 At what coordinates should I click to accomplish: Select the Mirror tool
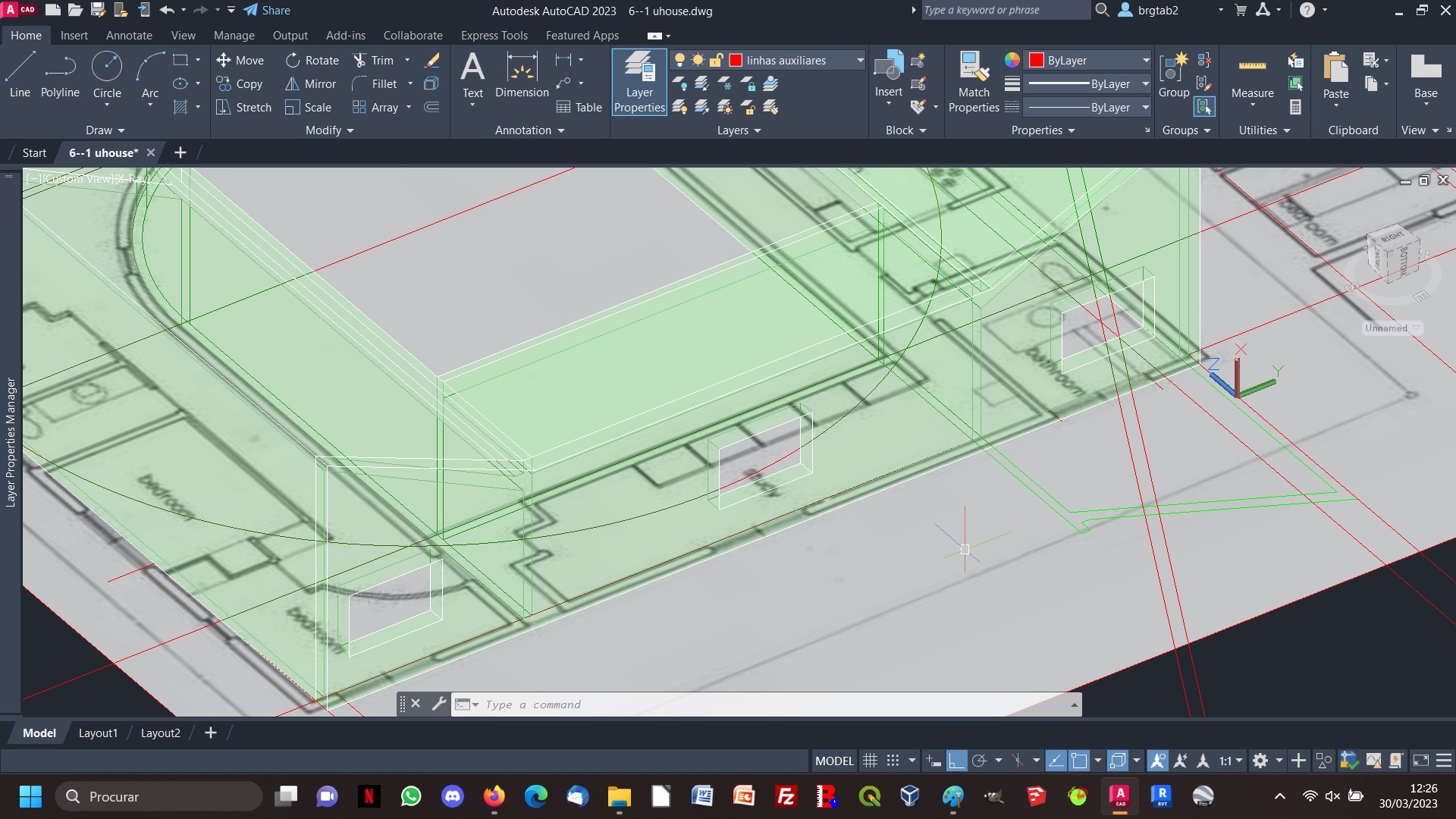point(320,83)
